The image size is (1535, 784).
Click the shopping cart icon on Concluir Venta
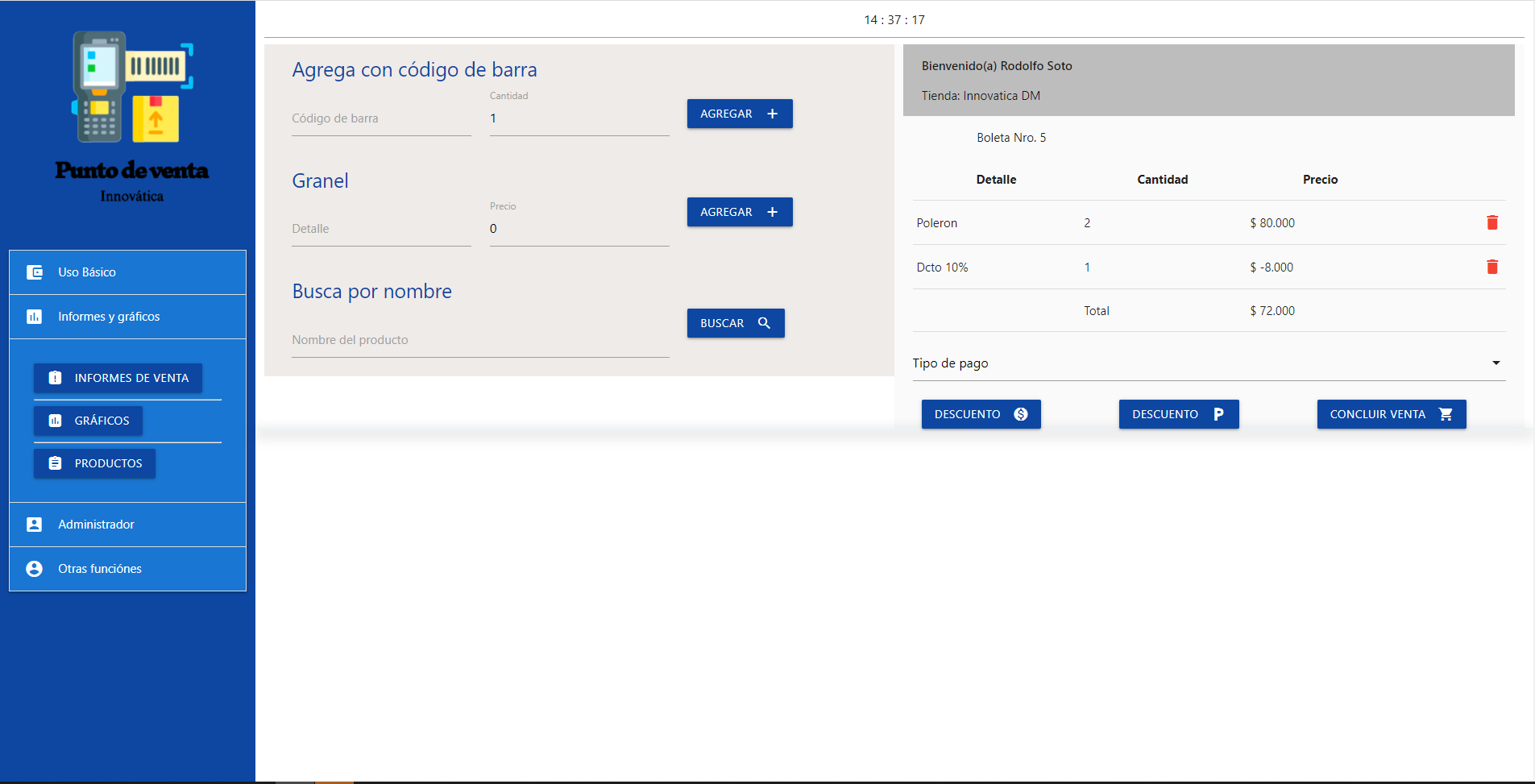(x=1446, y=414)
